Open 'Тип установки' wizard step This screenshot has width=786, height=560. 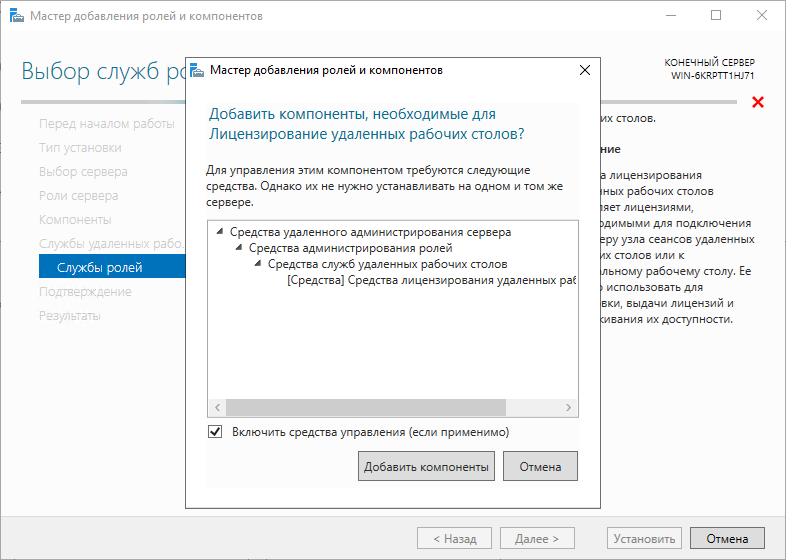(x=80, y=147)
